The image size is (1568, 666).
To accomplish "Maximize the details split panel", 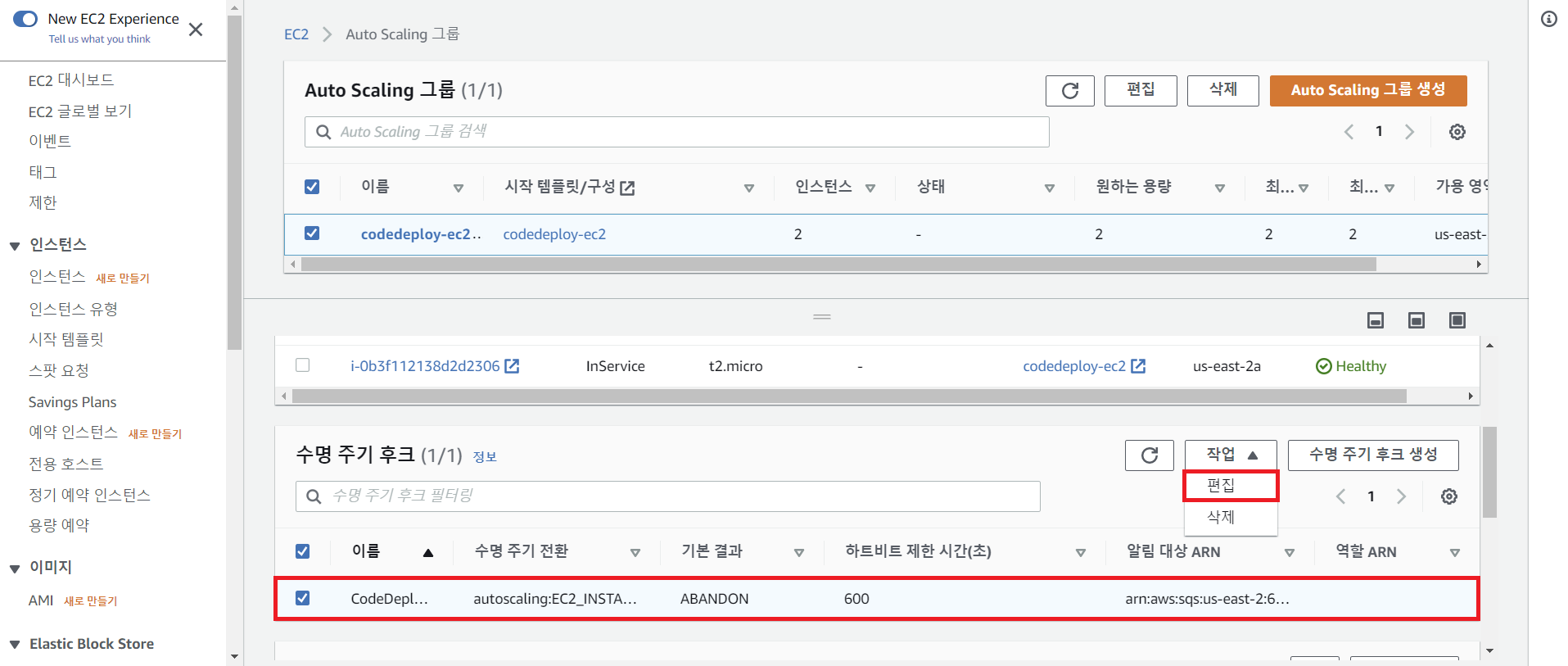I will coord(1457,320).
